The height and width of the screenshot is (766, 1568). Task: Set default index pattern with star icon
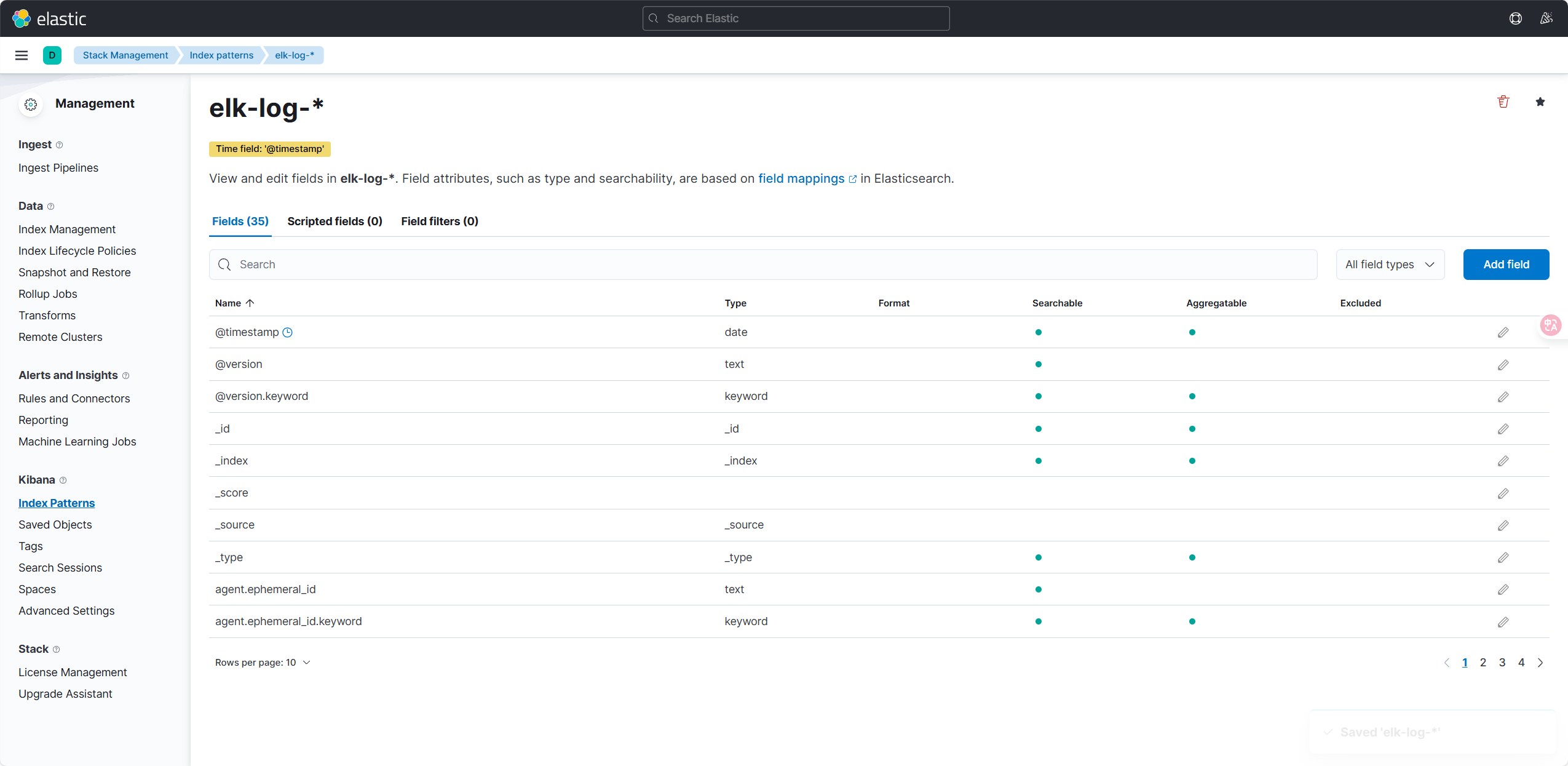pyautogui.click(x=1540, y=102)
